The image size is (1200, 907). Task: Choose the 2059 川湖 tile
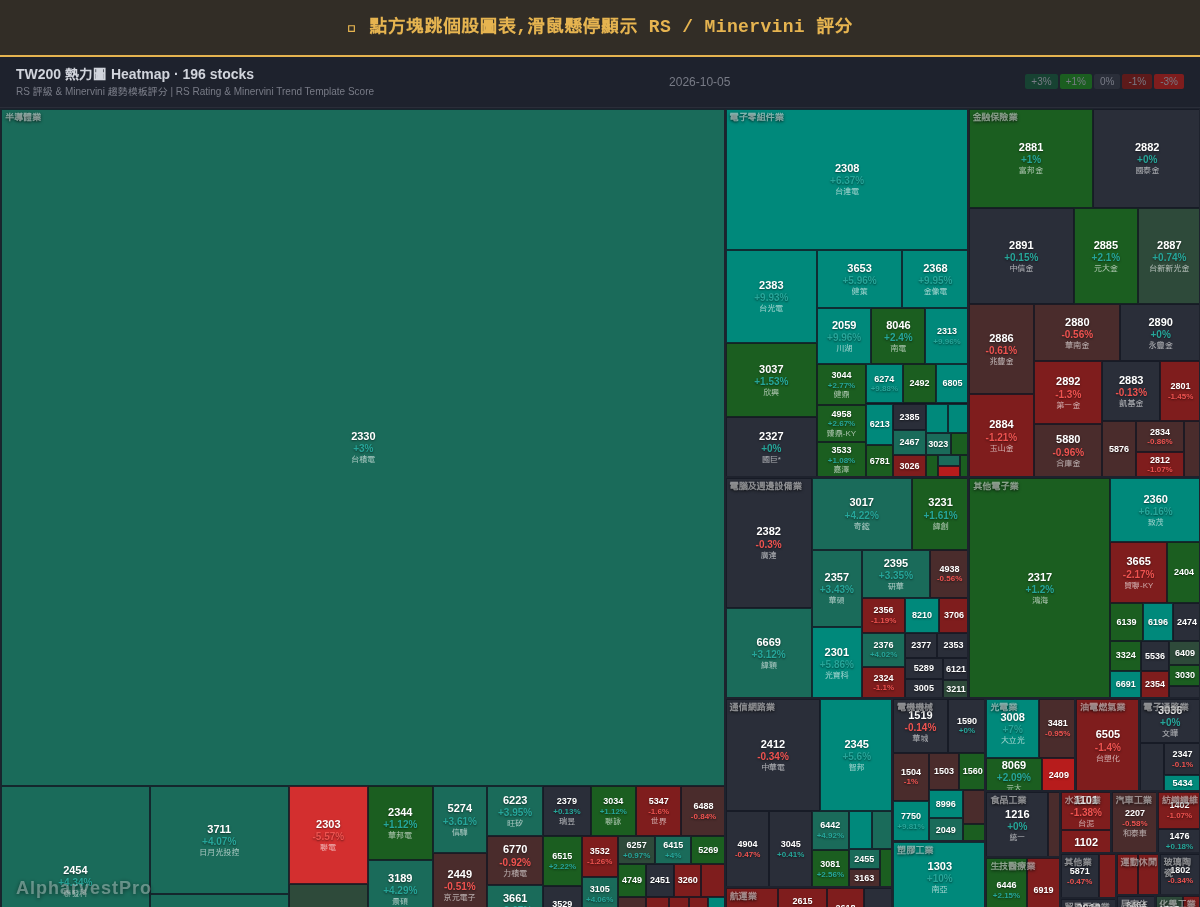(x=844, y=336)
